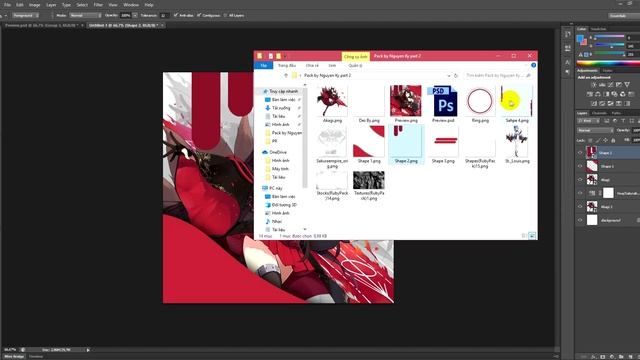Image resolution: width=640 pixels, height=360 pixels.
Task: Adjust the red R color slider
Action: tap(609, 36)
